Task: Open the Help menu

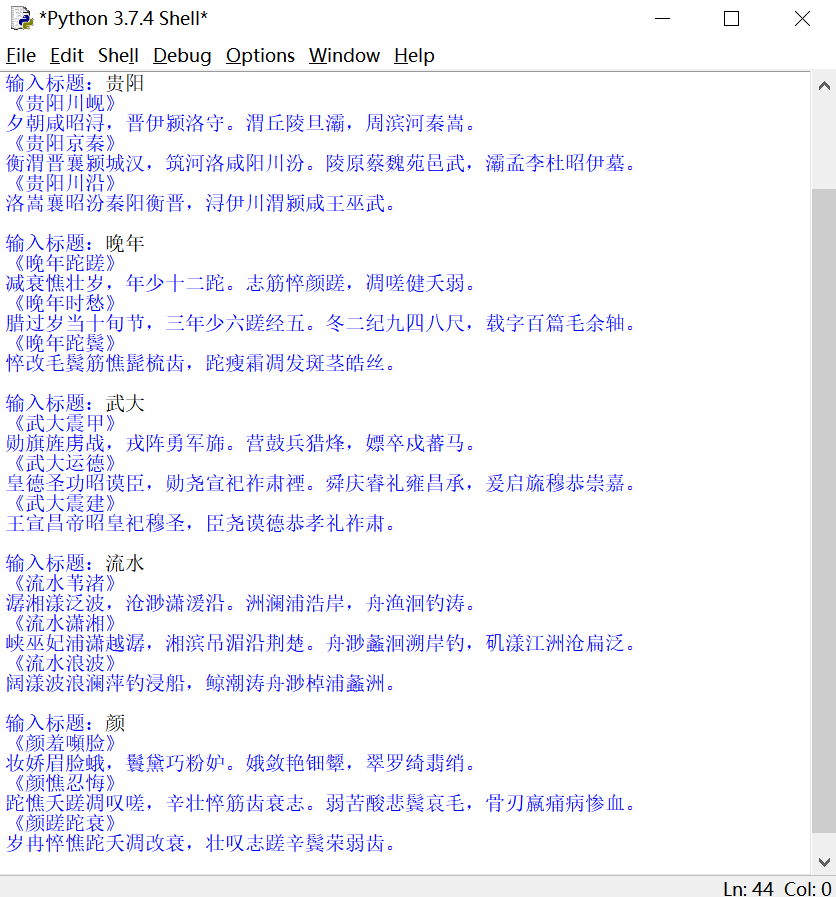Action: coord(414,55)
